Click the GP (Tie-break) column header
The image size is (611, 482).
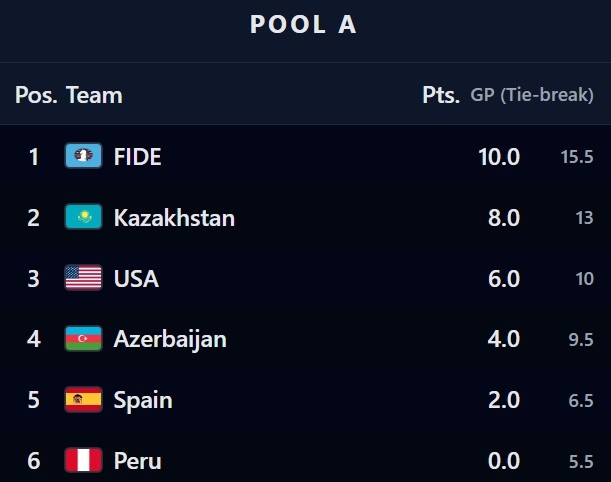point(532,95)
